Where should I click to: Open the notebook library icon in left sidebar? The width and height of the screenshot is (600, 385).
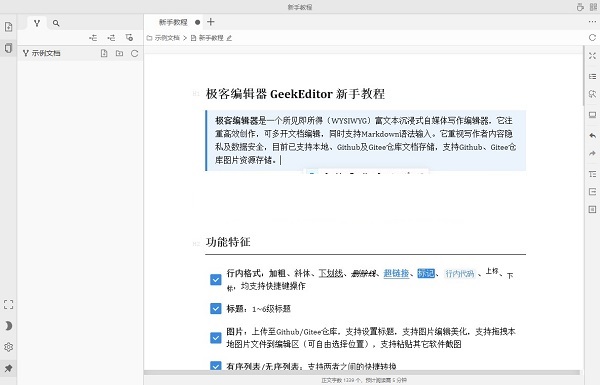pos(8,48)
